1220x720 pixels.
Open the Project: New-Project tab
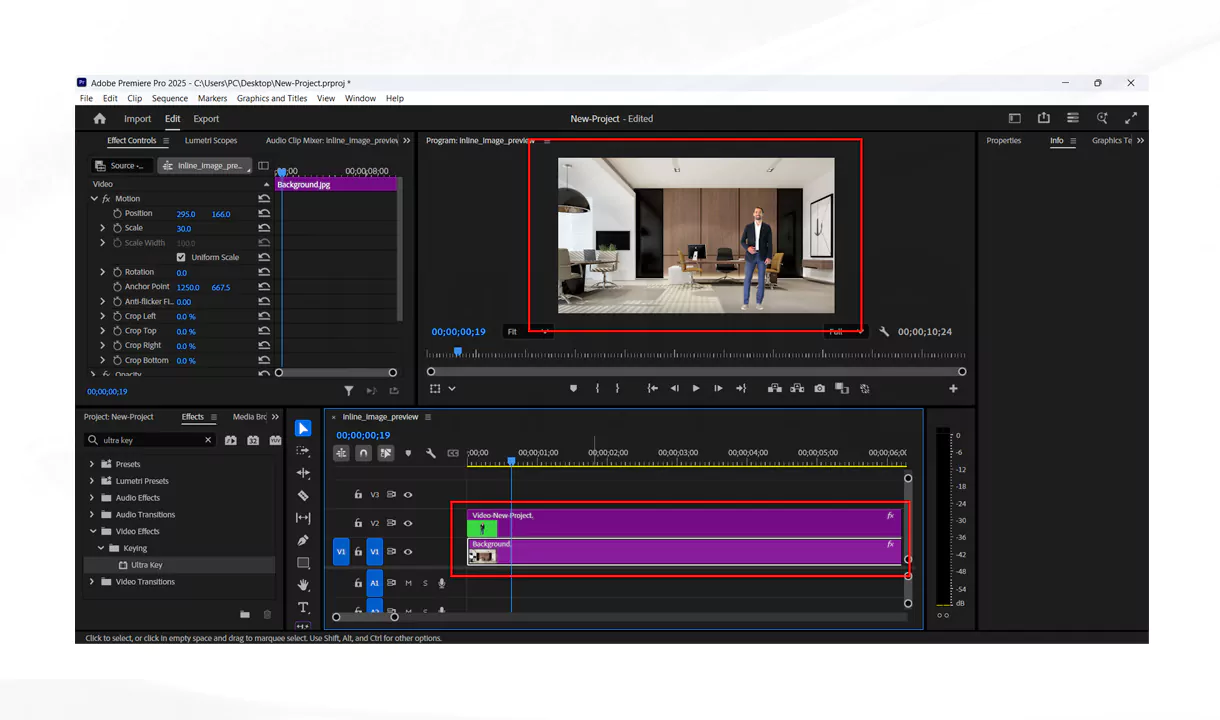click(119, 417)
